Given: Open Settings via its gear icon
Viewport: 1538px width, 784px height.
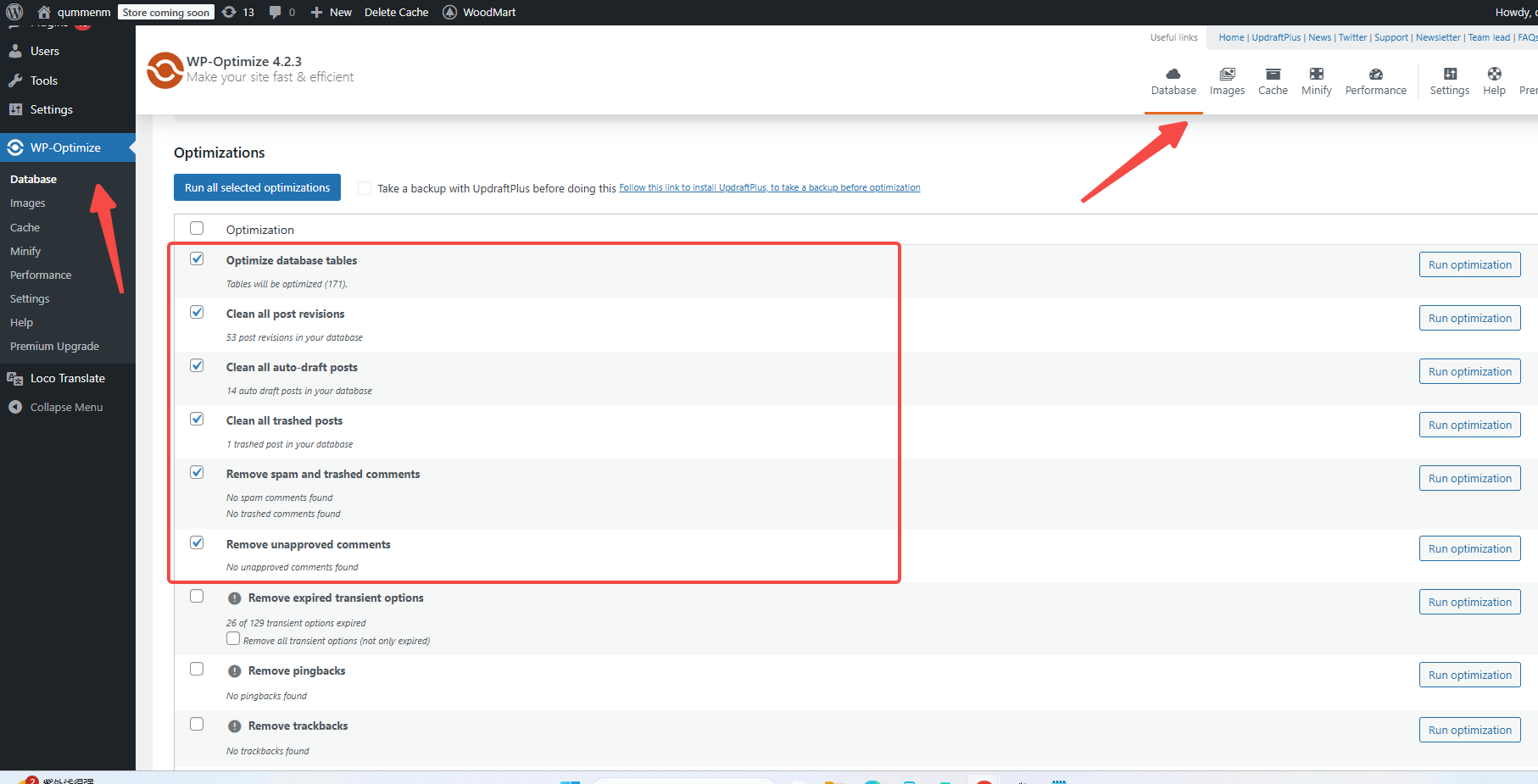Looking at the screenshot, I should coord(1449,81).
